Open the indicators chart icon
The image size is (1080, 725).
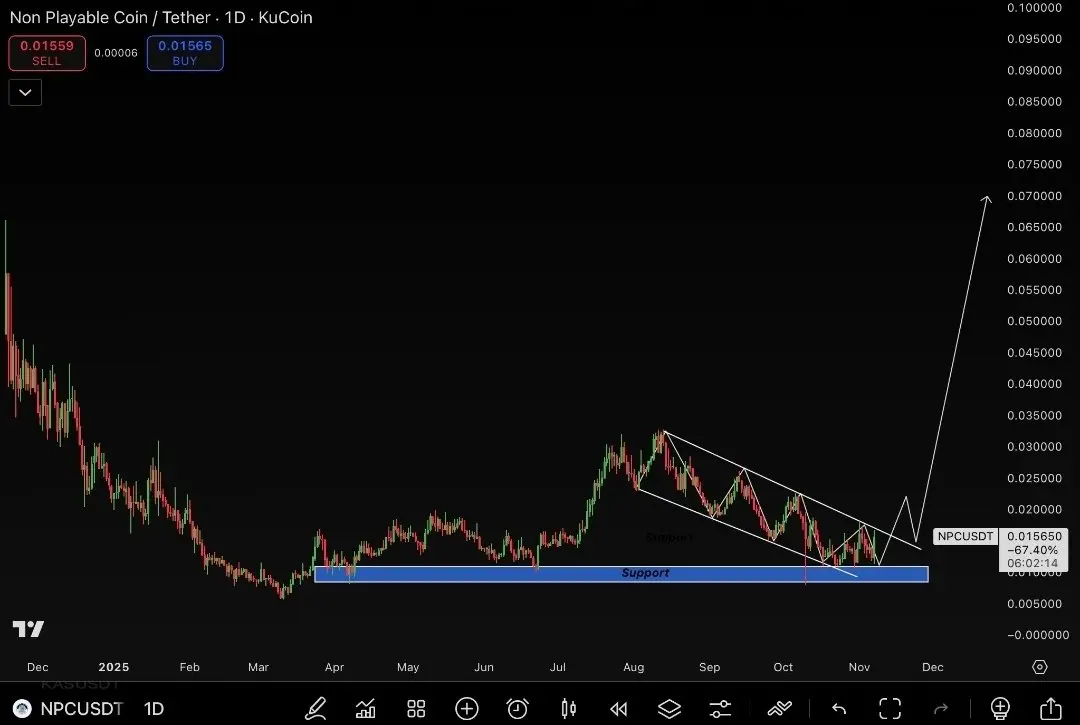click(366, 708)
